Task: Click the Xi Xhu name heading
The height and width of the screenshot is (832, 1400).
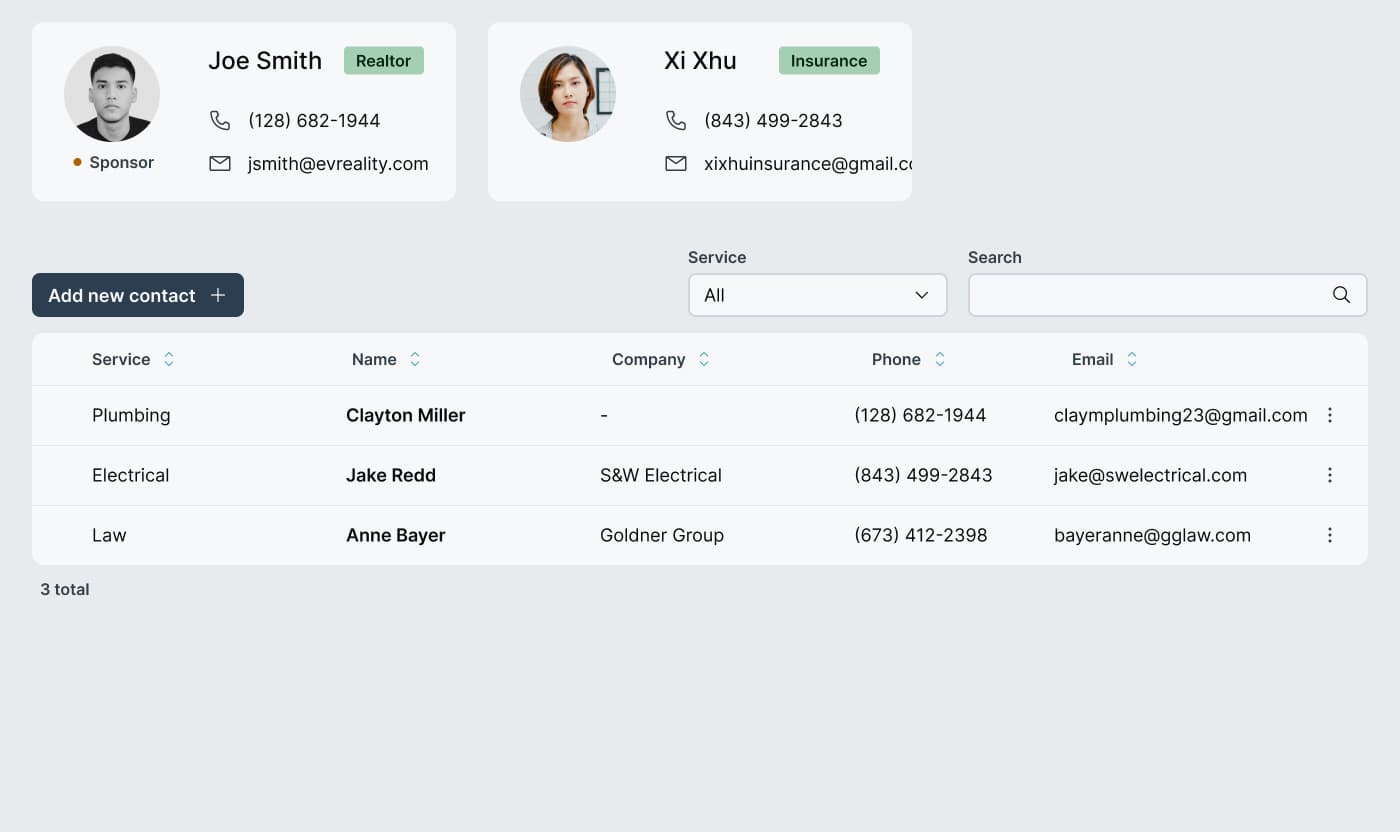Action: tap(700, 60)
